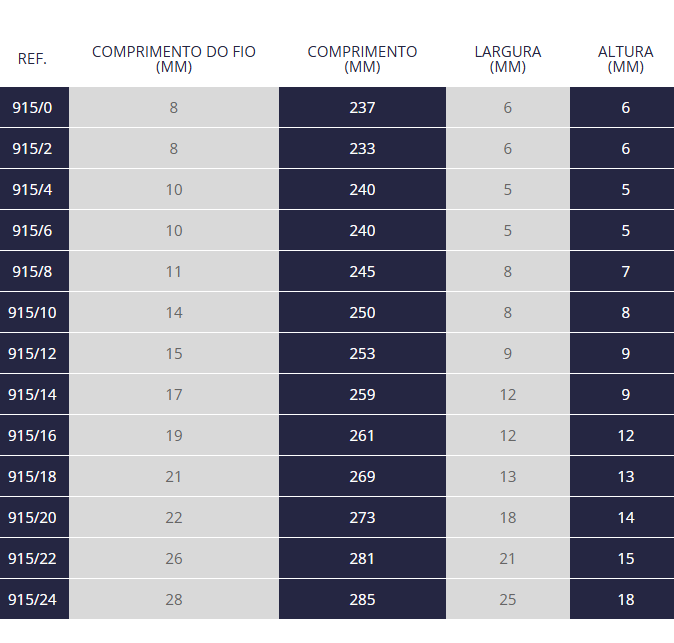
Task: Select reference cell 915/0
Action: [x=34, y=107]
